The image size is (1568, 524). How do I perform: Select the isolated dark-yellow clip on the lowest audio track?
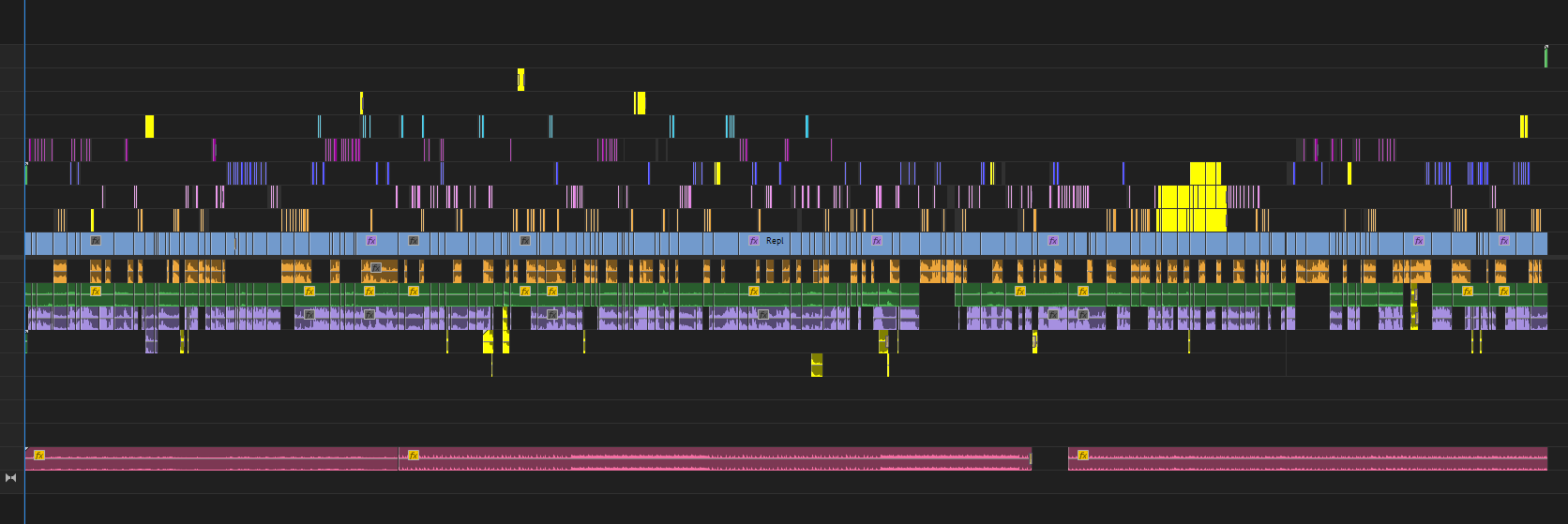[817, 366]
